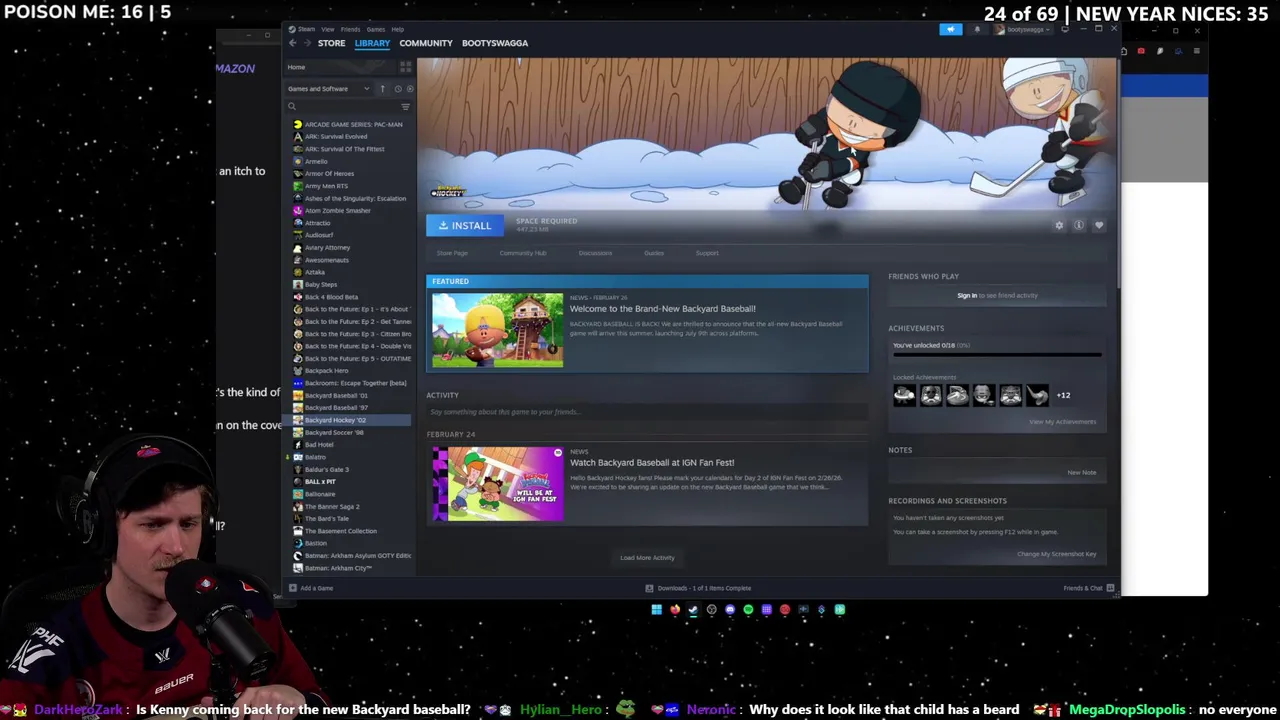The height and width of the screenshot is (720, 1280).
Task: Expand the Games and Software dropdown
Action: pyautogui.click(x=328, y=89)
